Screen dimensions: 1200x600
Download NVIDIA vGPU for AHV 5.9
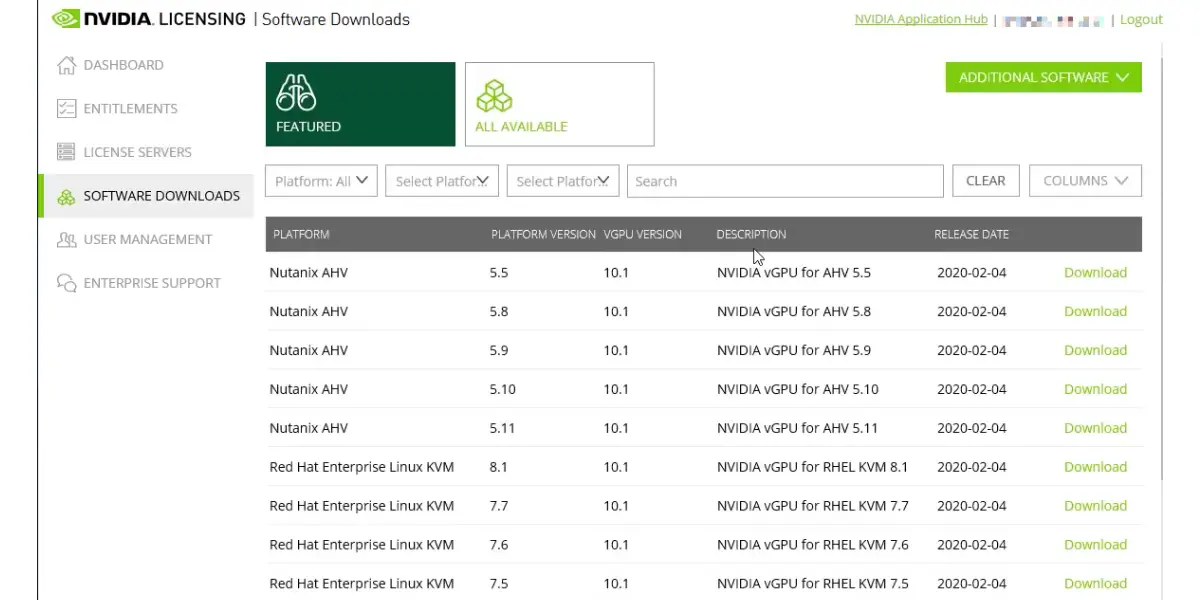pos(1095,350)
